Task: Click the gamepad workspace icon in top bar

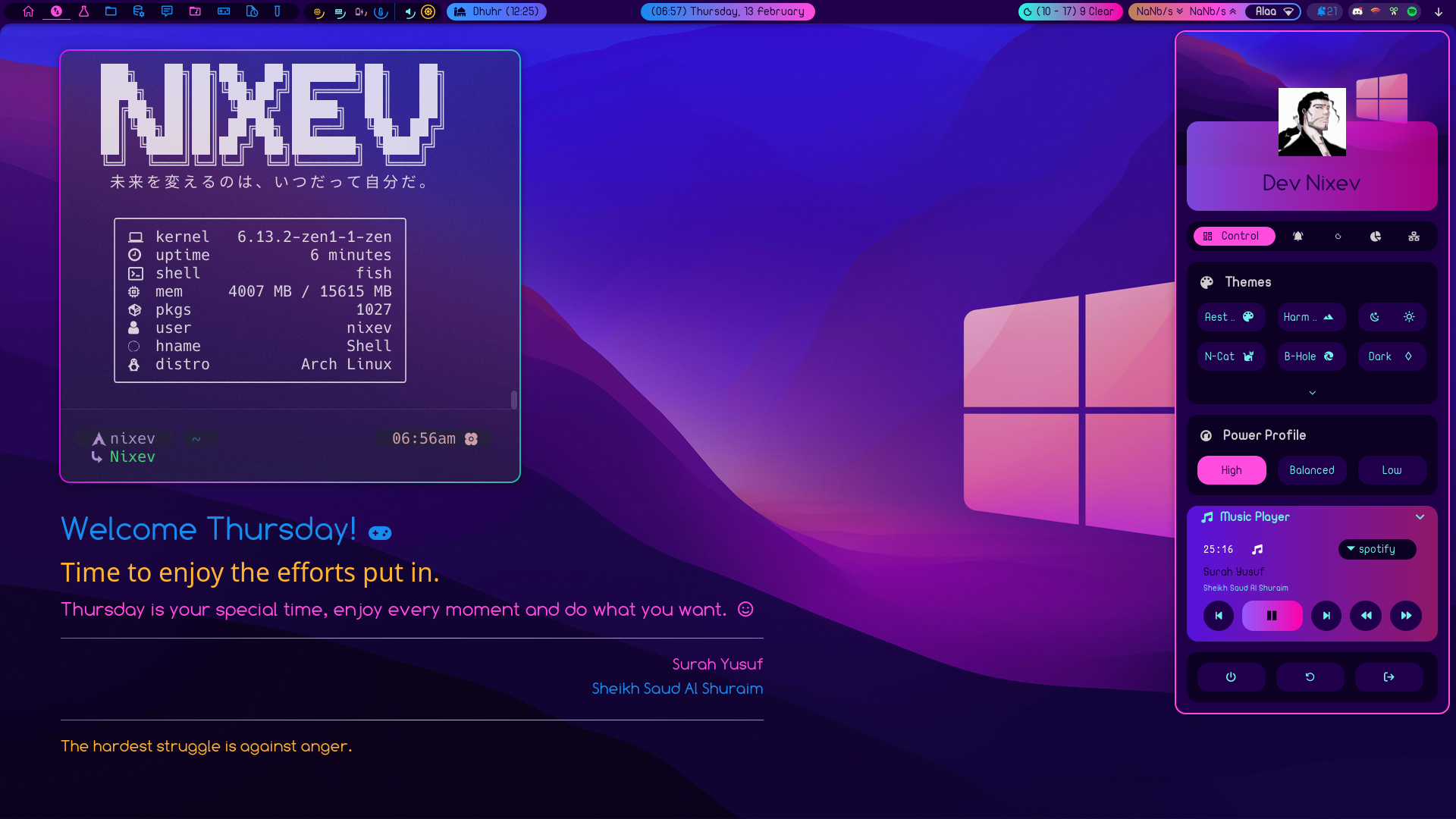Action: tap(223, 11)
